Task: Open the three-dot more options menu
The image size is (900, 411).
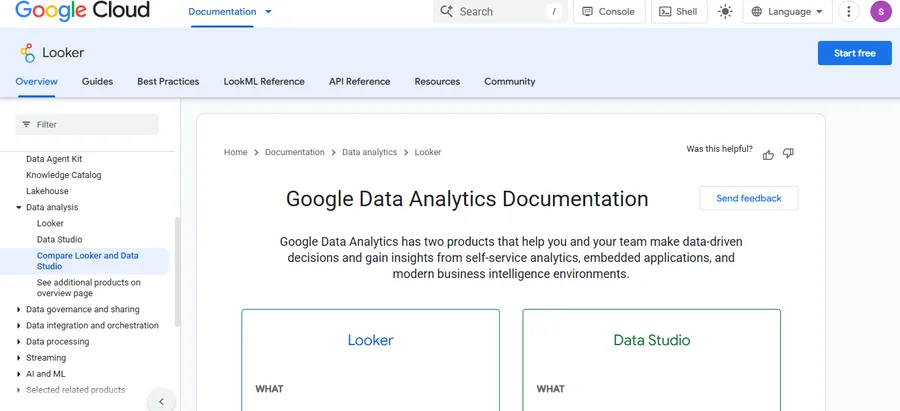Action: [x=848, y=11]
